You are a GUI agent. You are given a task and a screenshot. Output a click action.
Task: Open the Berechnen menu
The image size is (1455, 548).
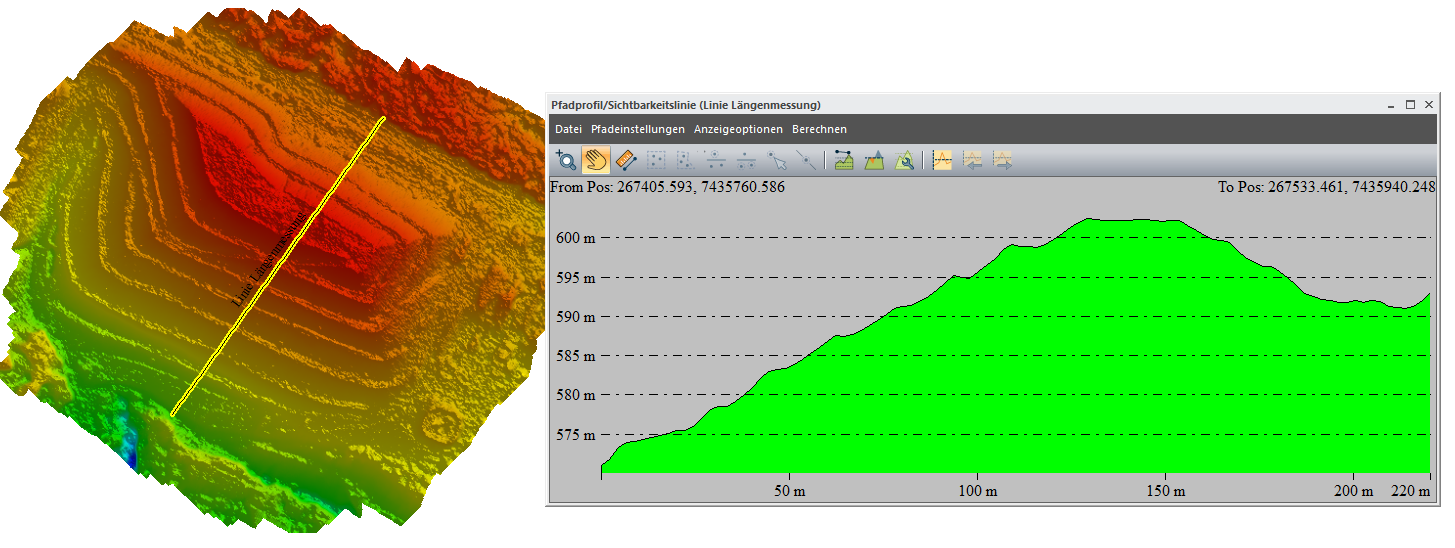819,129
